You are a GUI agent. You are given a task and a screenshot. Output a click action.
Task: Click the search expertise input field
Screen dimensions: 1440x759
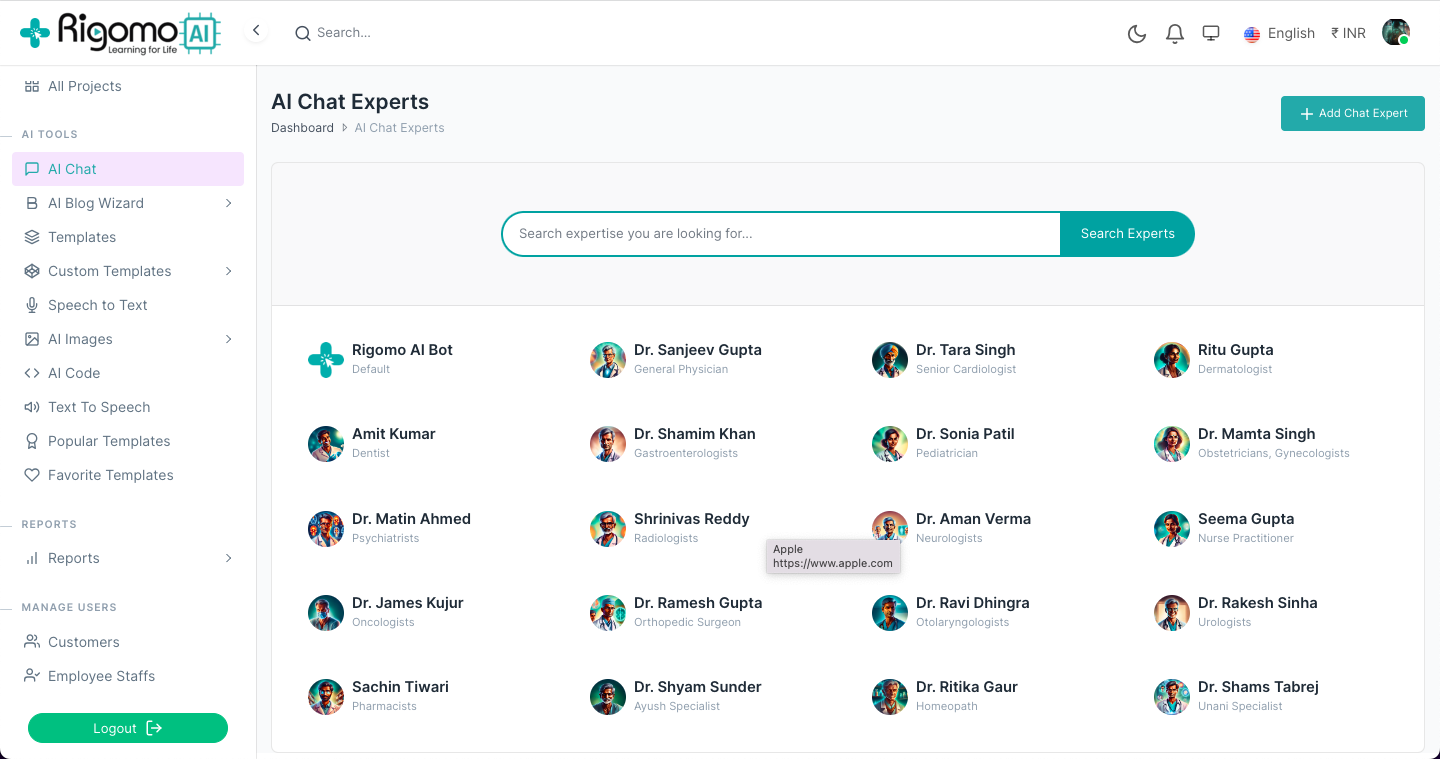point(780,234)
